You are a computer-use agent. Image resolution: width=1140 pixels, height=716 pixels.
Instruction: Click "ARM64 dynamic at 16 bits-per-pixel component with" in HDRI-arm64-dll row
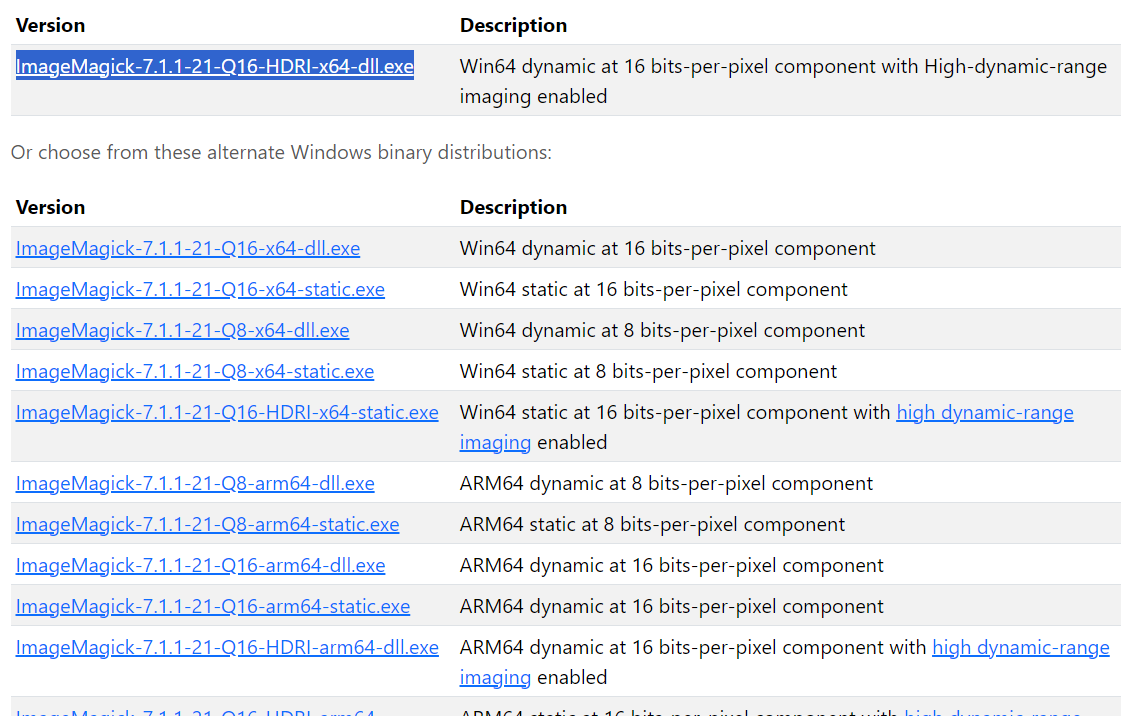pyautogui.click(x=693, y=648)
